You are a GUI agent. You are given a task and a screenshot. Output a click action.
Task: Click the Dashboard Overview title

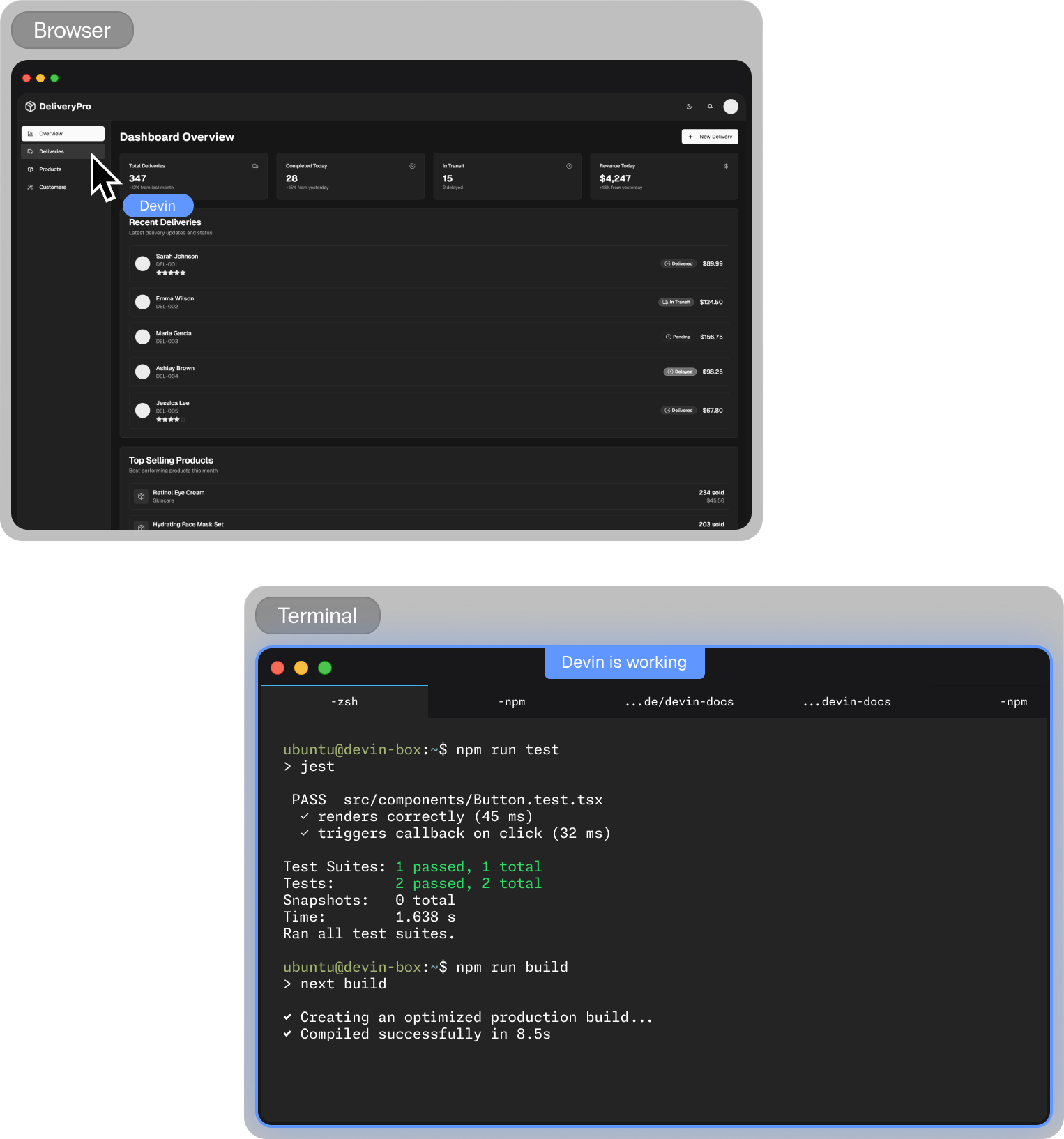tap(177, 137)
